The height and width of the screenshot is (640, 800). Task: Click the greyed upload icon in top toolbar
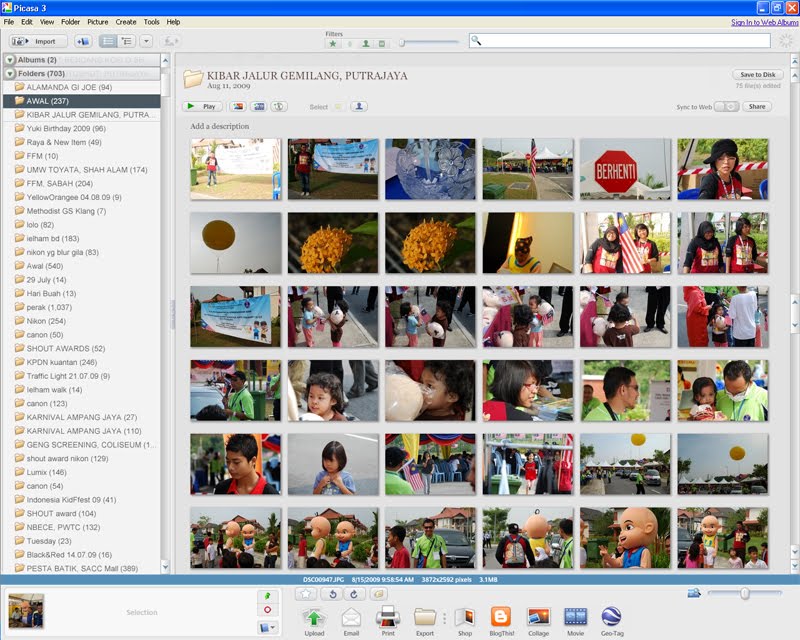point(170,41)
